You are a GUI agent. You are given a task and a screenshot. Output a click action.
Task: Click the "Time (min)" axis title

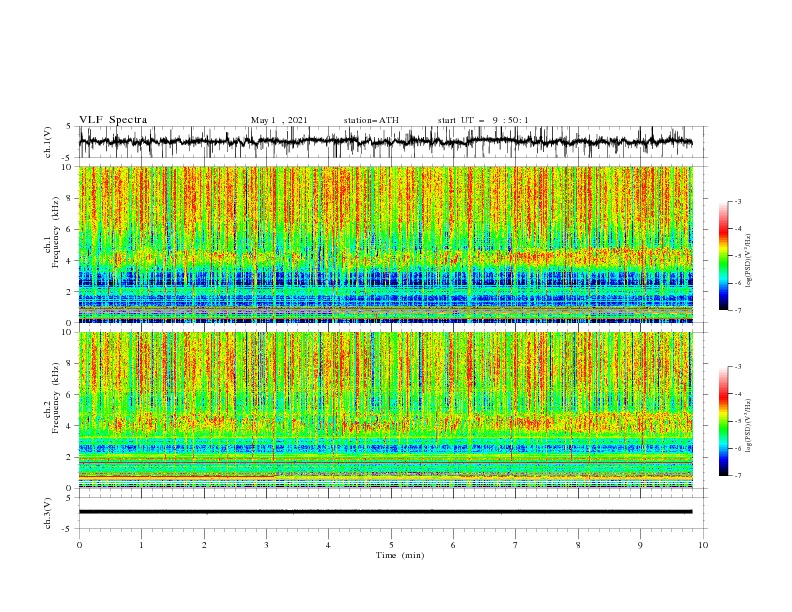(400, 555)
